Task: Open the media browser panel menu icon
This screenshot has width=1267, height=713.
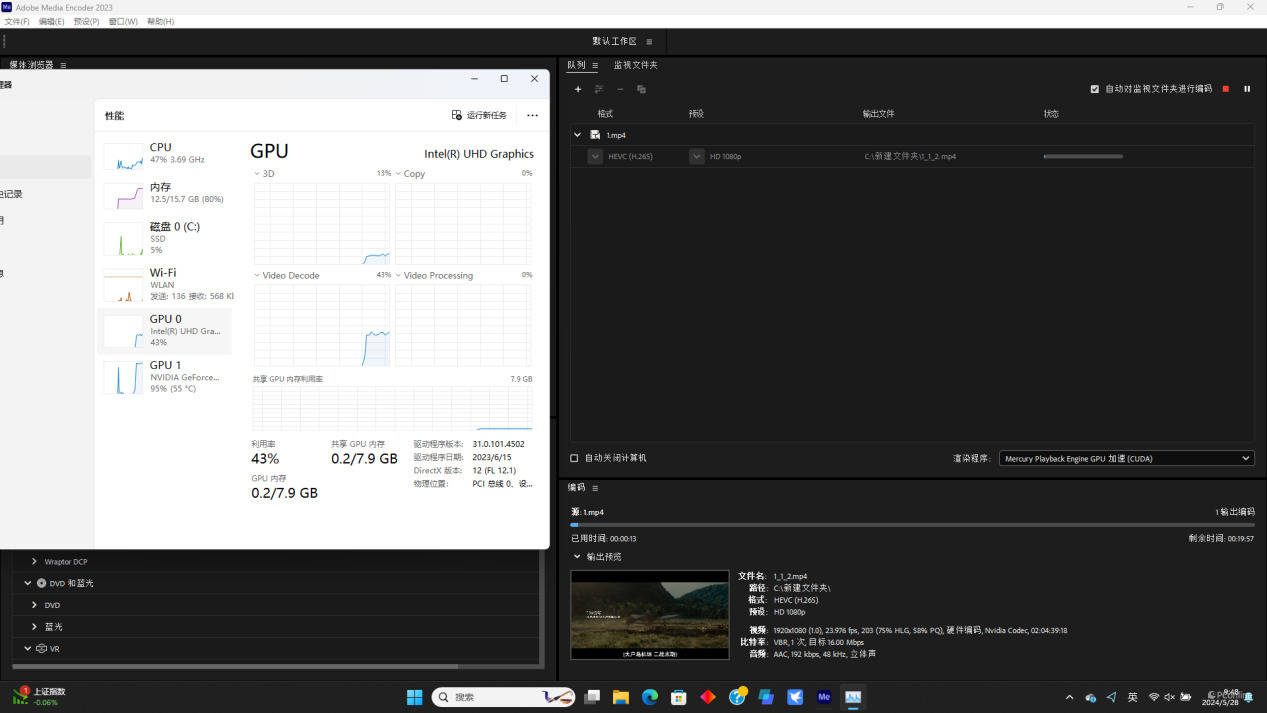Action: [x=63, y=65]
